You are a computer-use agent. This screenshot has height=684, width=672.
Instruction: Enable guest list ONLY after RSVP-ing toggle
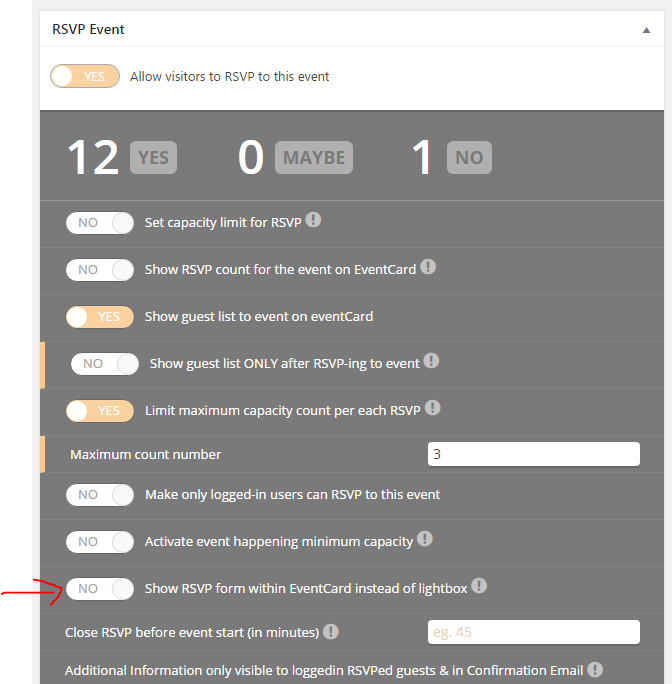point(105,364)
